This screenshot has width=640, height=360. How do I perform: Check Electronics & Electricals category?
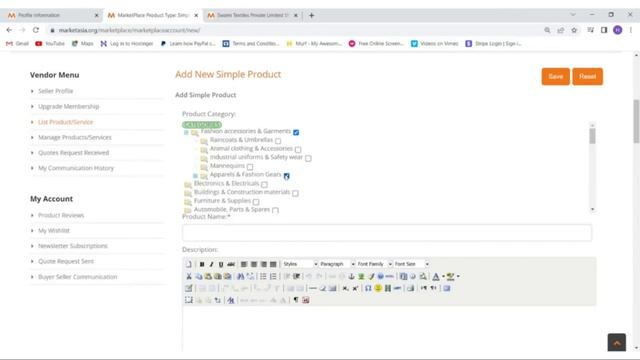point(264,184)
